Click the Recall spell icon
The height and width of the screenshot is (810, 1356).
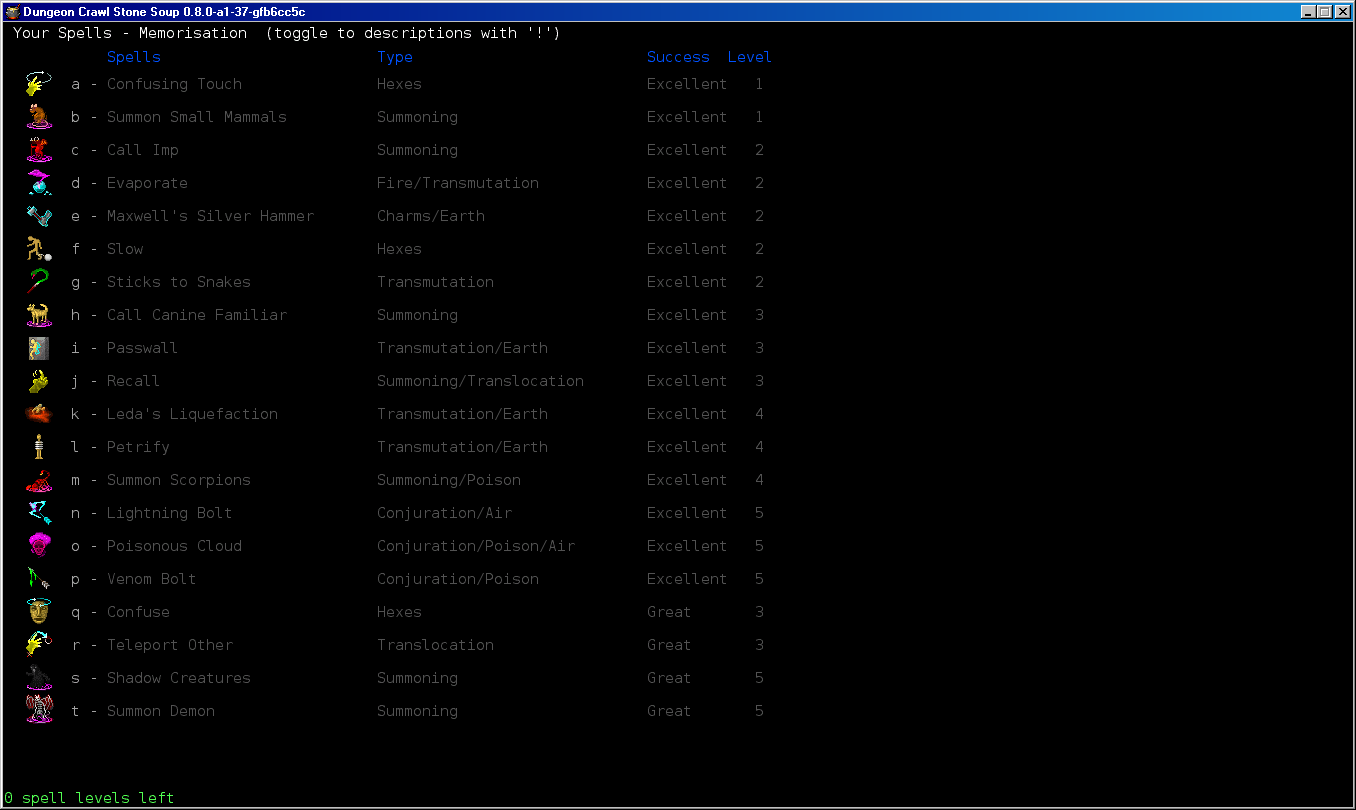click(39, 381)
